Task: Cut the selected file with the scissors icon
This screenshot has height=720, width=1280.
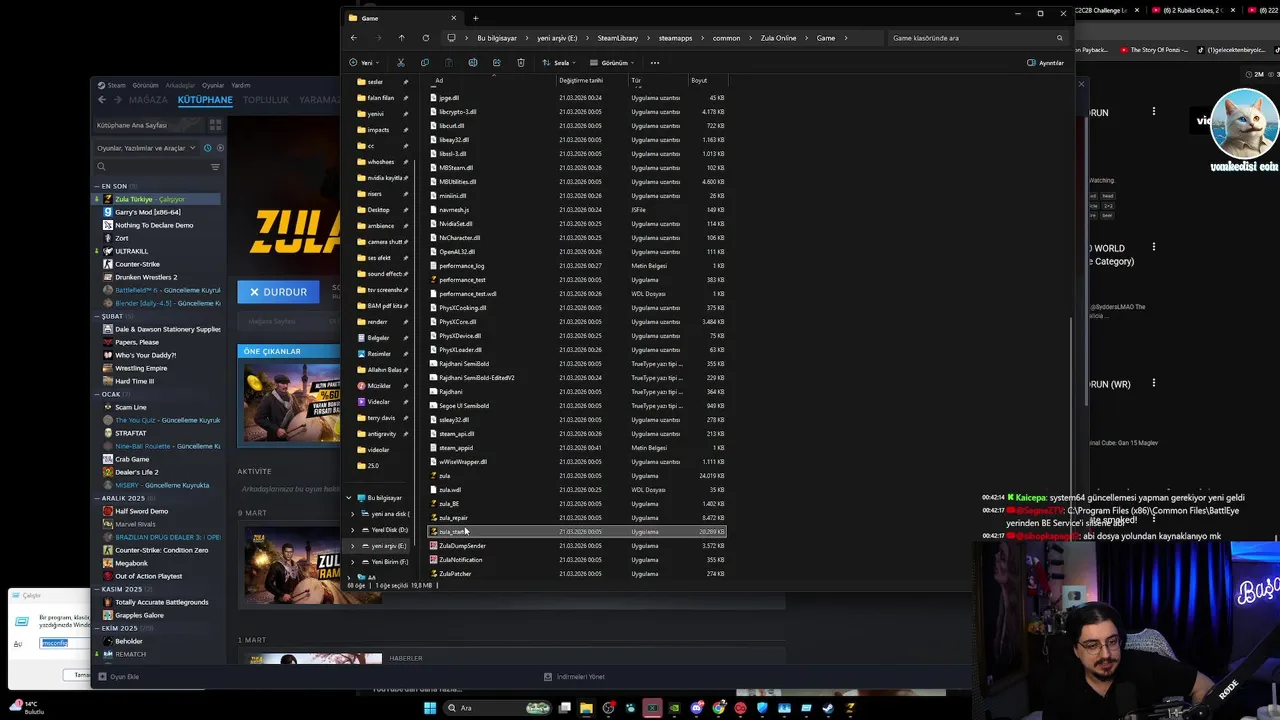Action: tap(401, 63)
